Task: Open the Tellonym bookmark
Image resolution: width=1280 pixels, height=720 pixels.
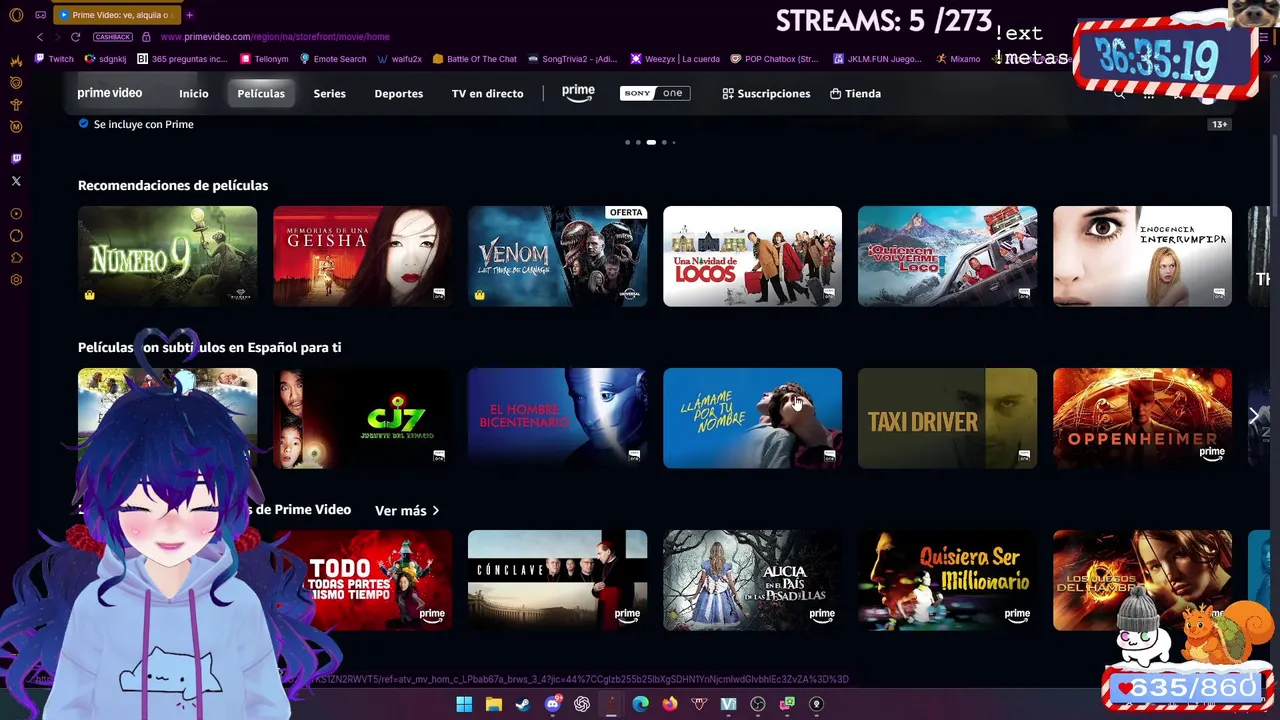Action: (x=264, y=59)
